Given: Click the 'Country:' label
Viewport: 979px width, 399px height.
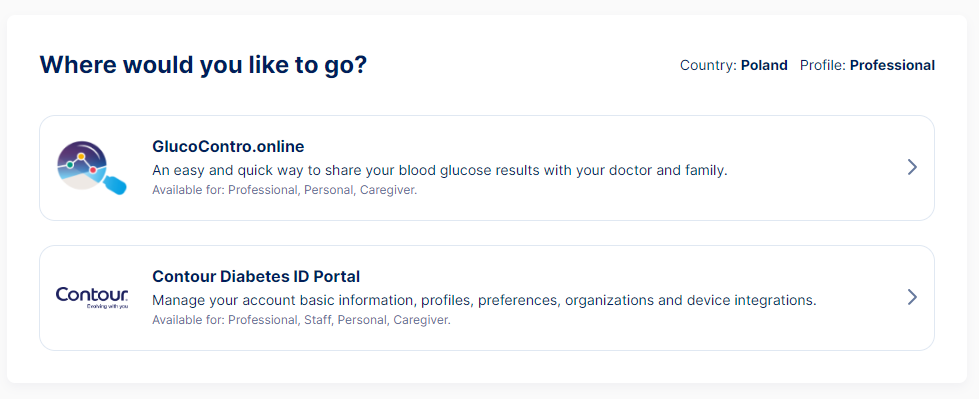Looking at the screenshot, I should (x=709, y=65).
